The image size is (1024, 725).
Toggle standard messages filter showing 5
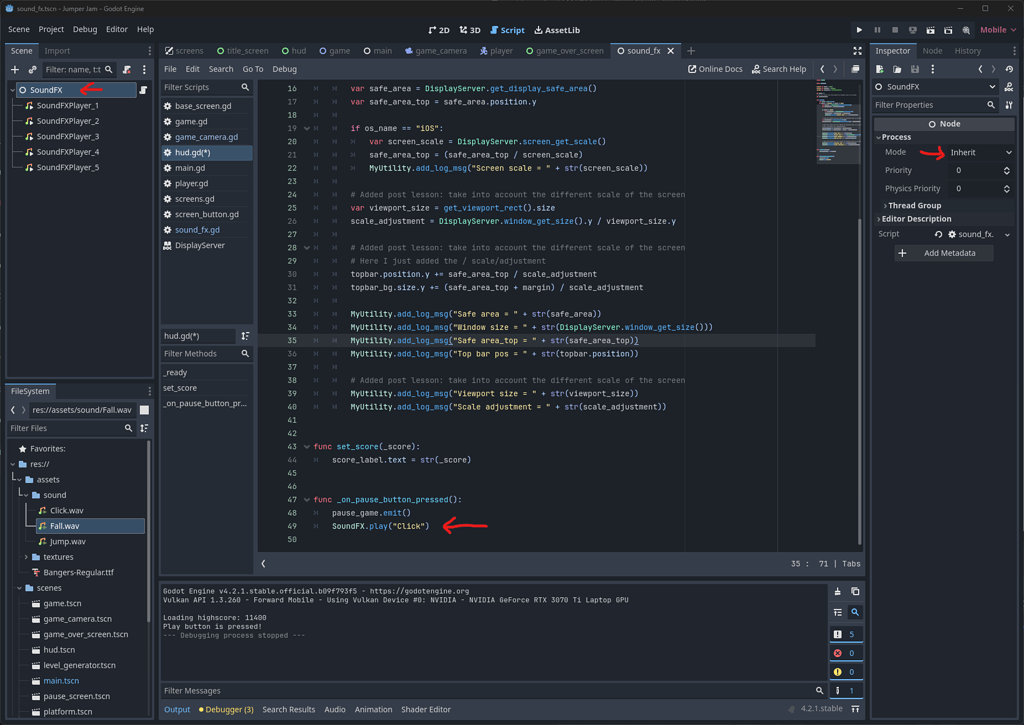[x=845, y=634]
